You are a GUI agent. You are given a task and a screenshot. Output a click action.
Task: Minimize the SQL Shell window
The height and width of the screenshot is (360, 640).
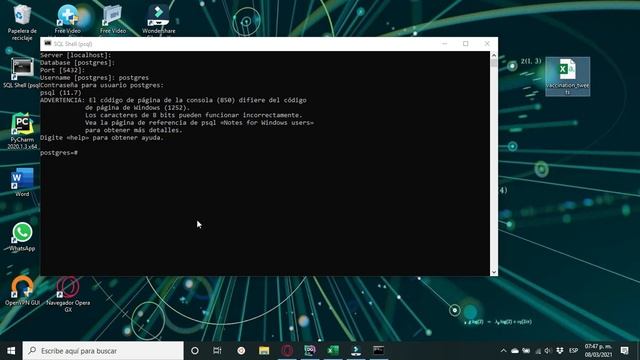[x=444, y=44]
